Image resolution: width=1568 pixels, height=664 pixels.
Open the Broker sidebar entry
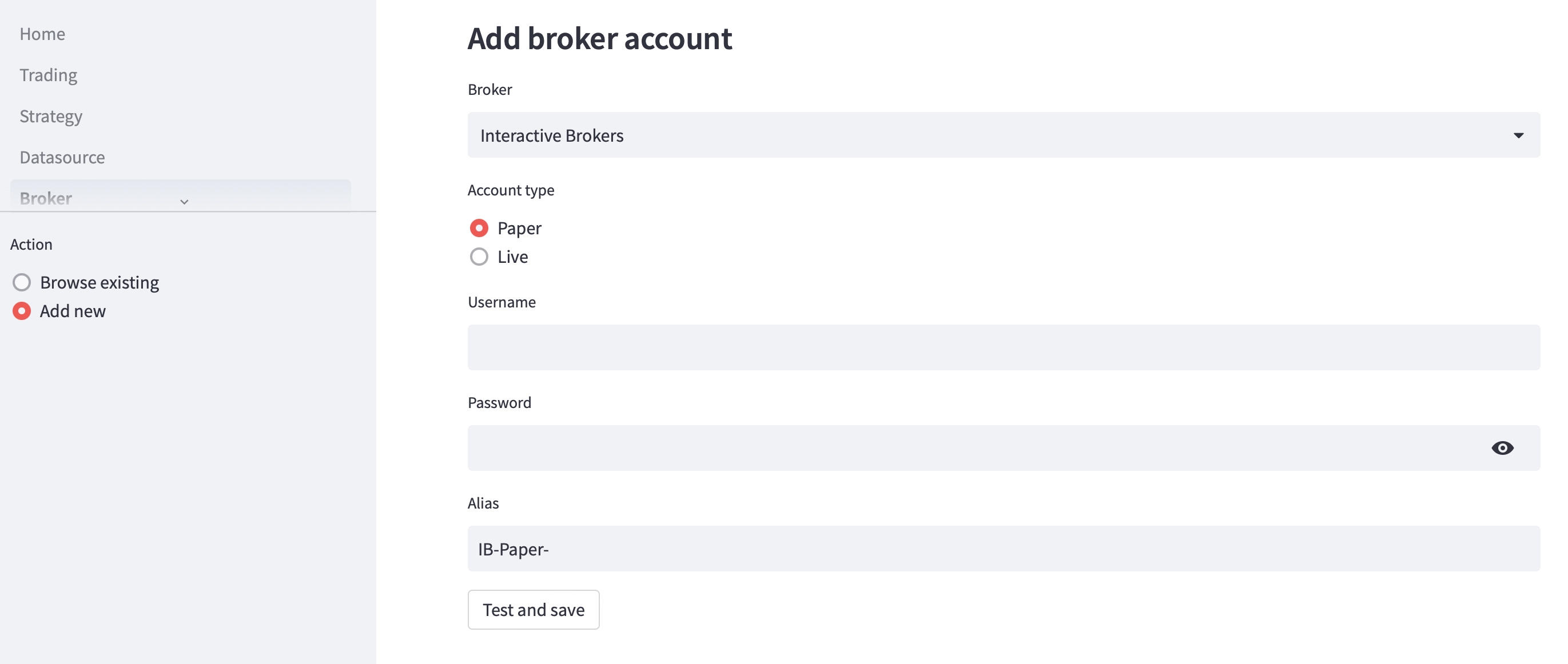point(46,198)
